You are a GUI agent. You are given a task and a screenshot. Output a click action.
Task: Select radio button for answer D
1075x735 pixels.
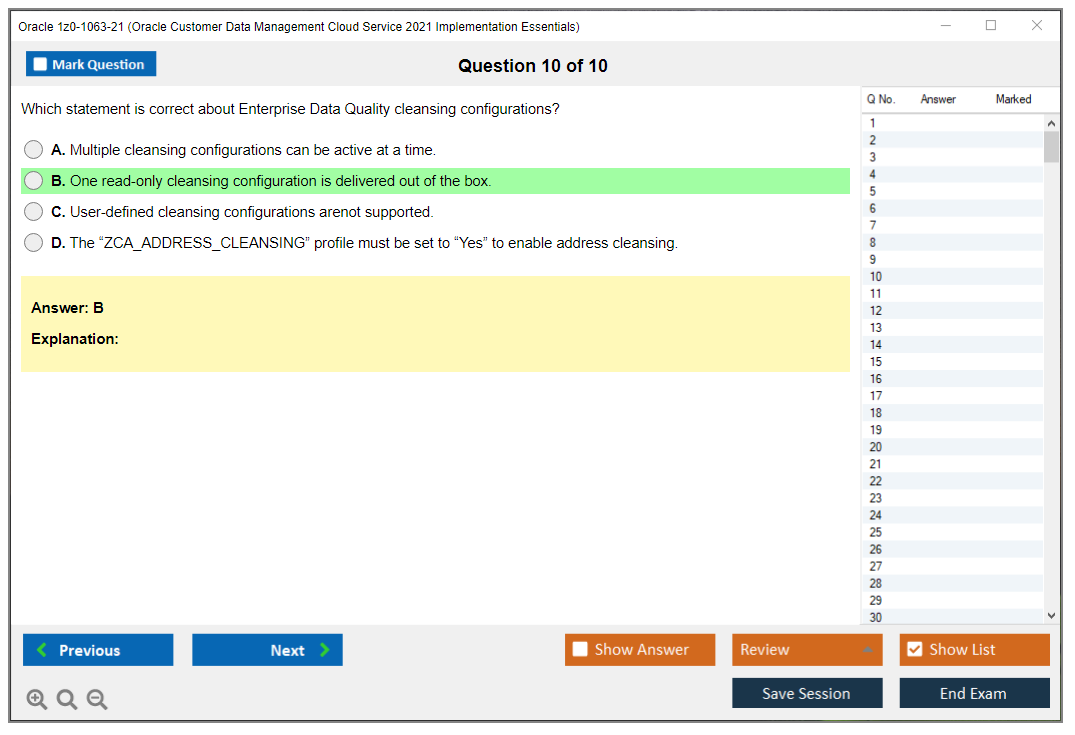[x=33, y=242]
